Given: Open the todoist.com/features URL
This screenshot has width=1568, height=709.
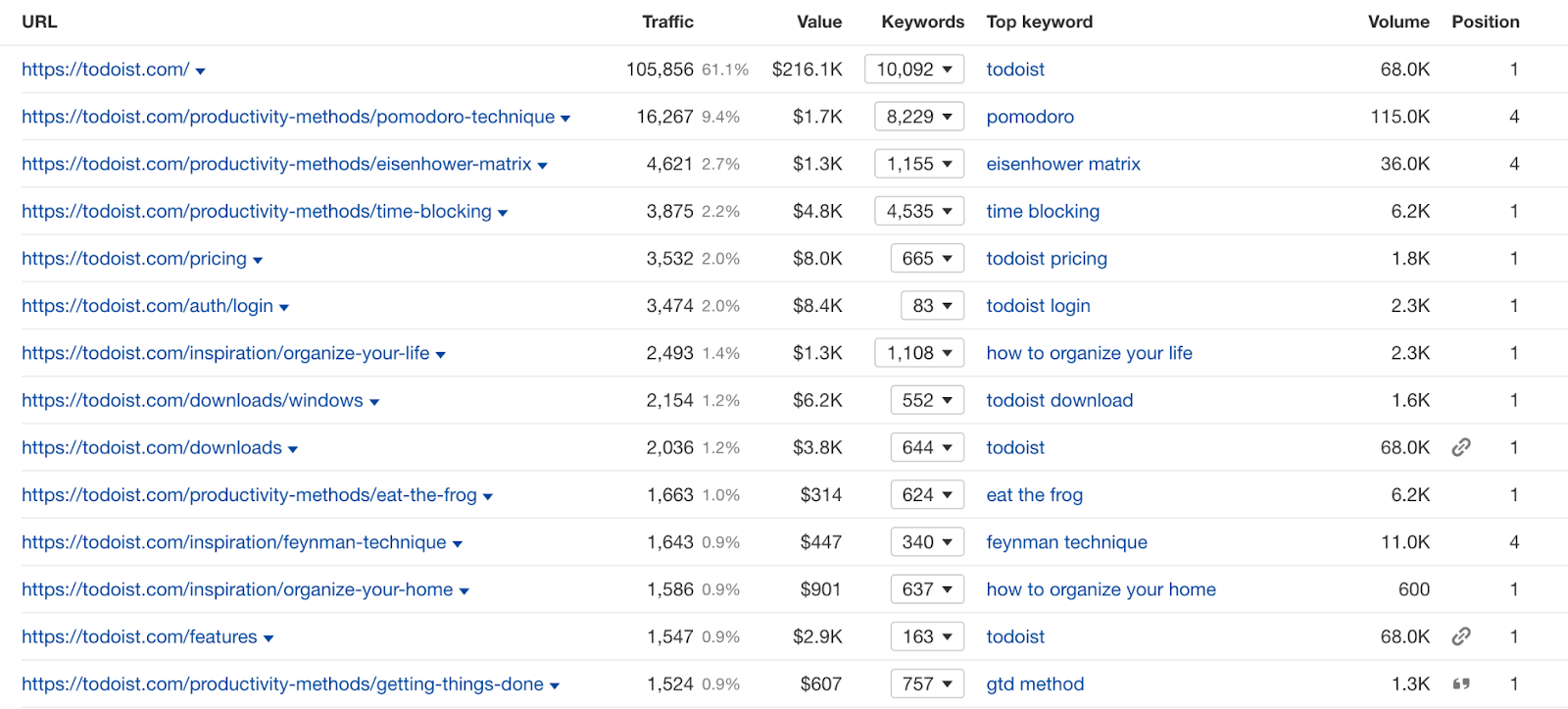Looking at the screenshot, I should pos(139,636).
